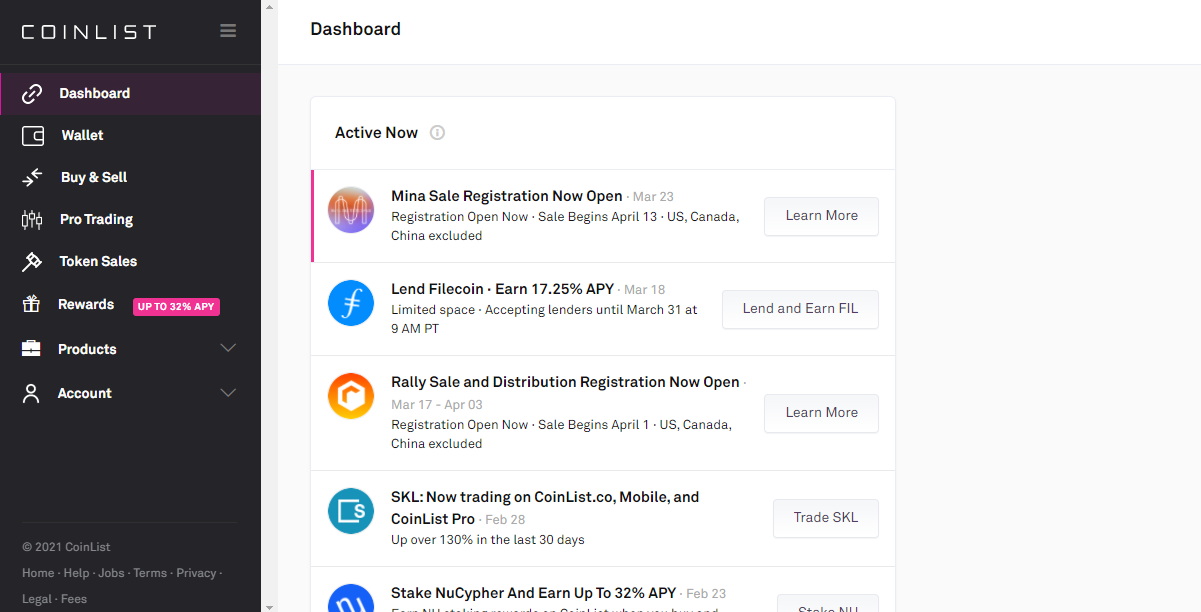Open Pro Trading from sidebar
The width and height of the screenshot is (1201, 612).
96,219
